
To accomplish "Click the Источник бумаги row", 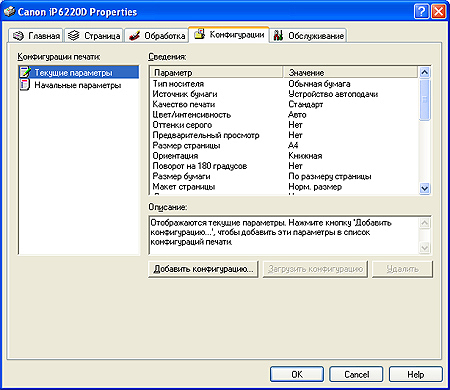I will pyautogui.click(x=284, y=94).
